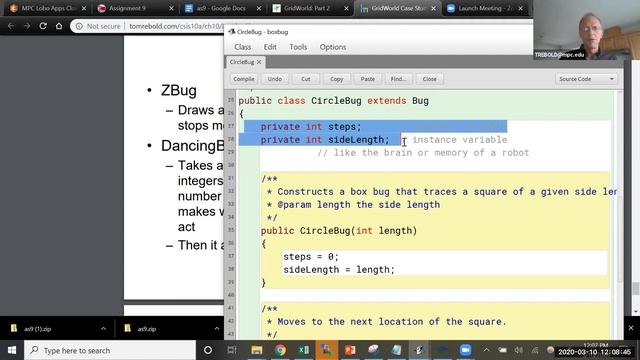Click the 'public CircleBug(int length)' line
Screen dimensions: 640x360
click(339, 231)
